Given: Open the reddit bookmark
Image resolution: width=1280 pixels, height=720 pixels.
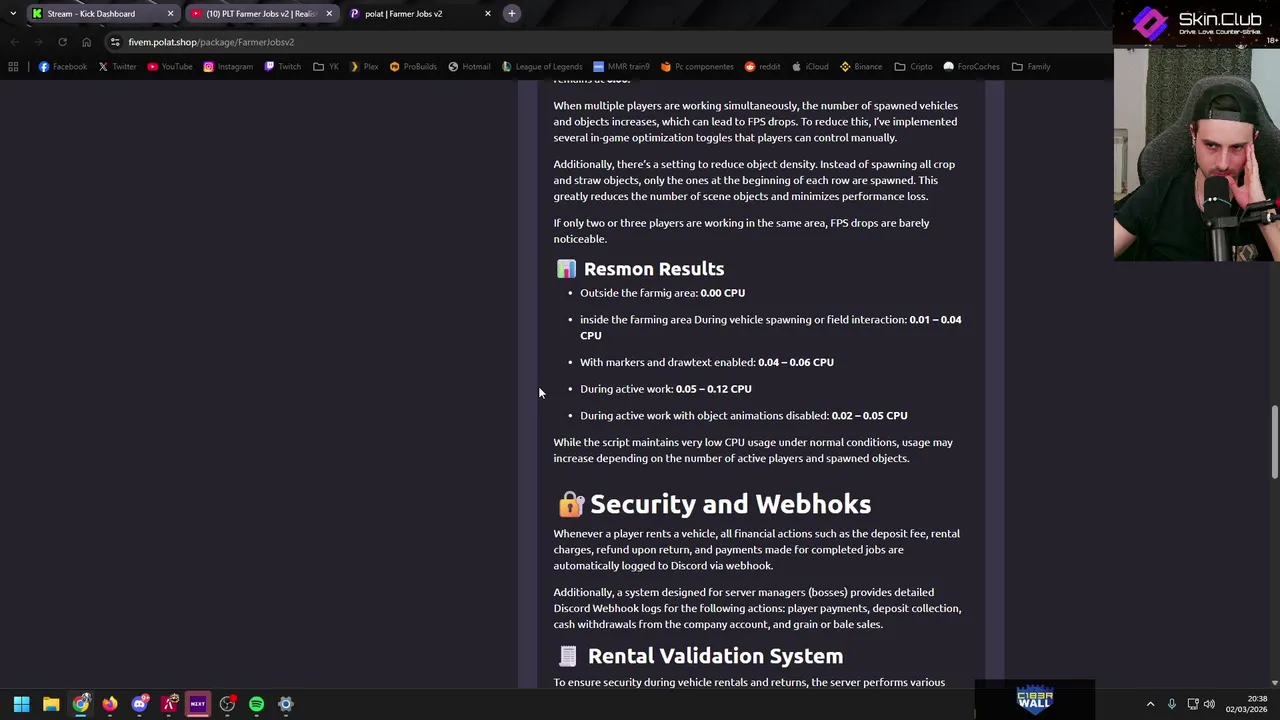Looking at the screenshot, I should (x=762, y=67).
